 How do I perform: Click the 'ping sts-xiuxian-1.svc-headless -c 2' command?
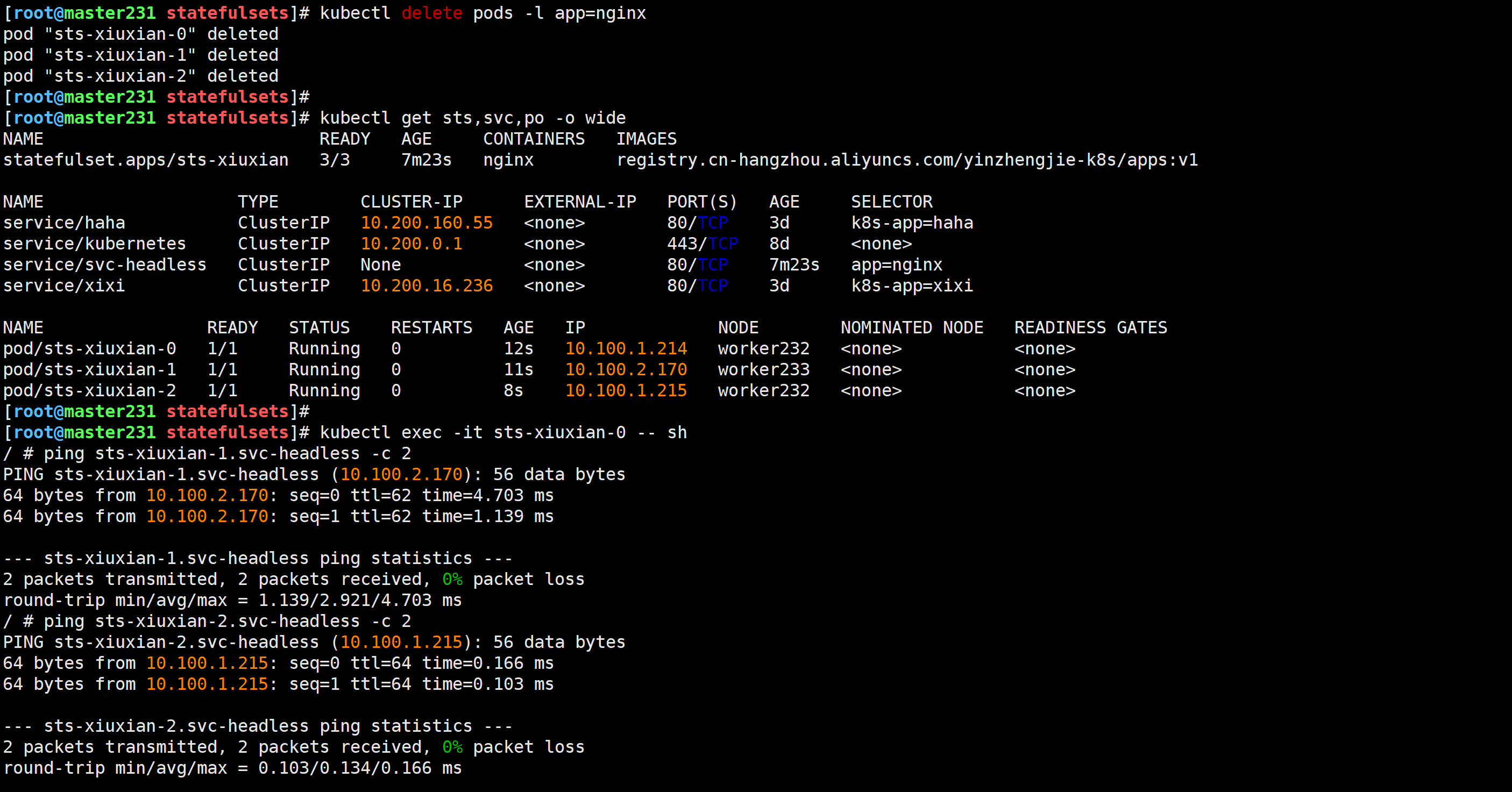pyautogui.click(x=226, y=453)
